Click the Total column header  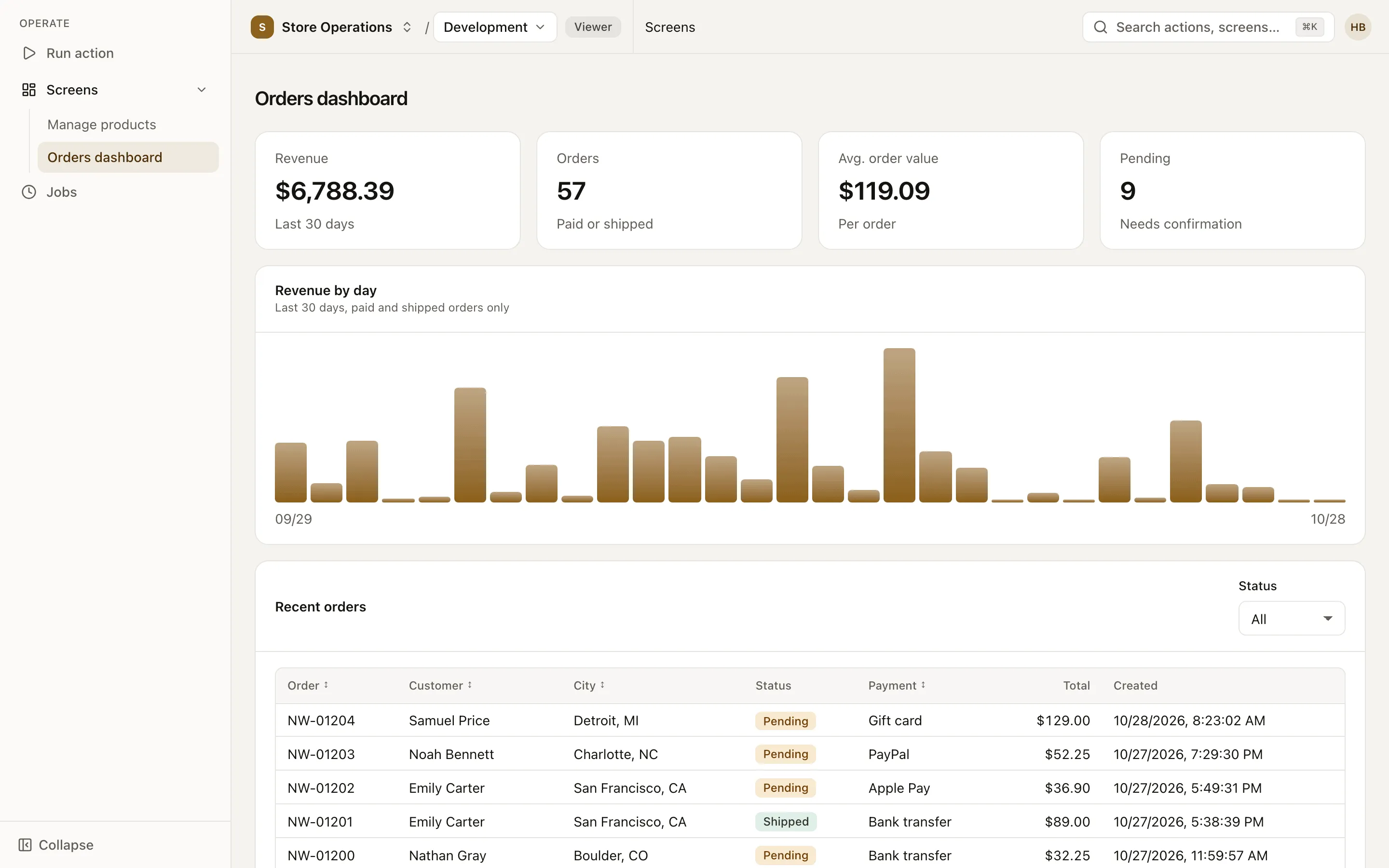pos(1076,685)
